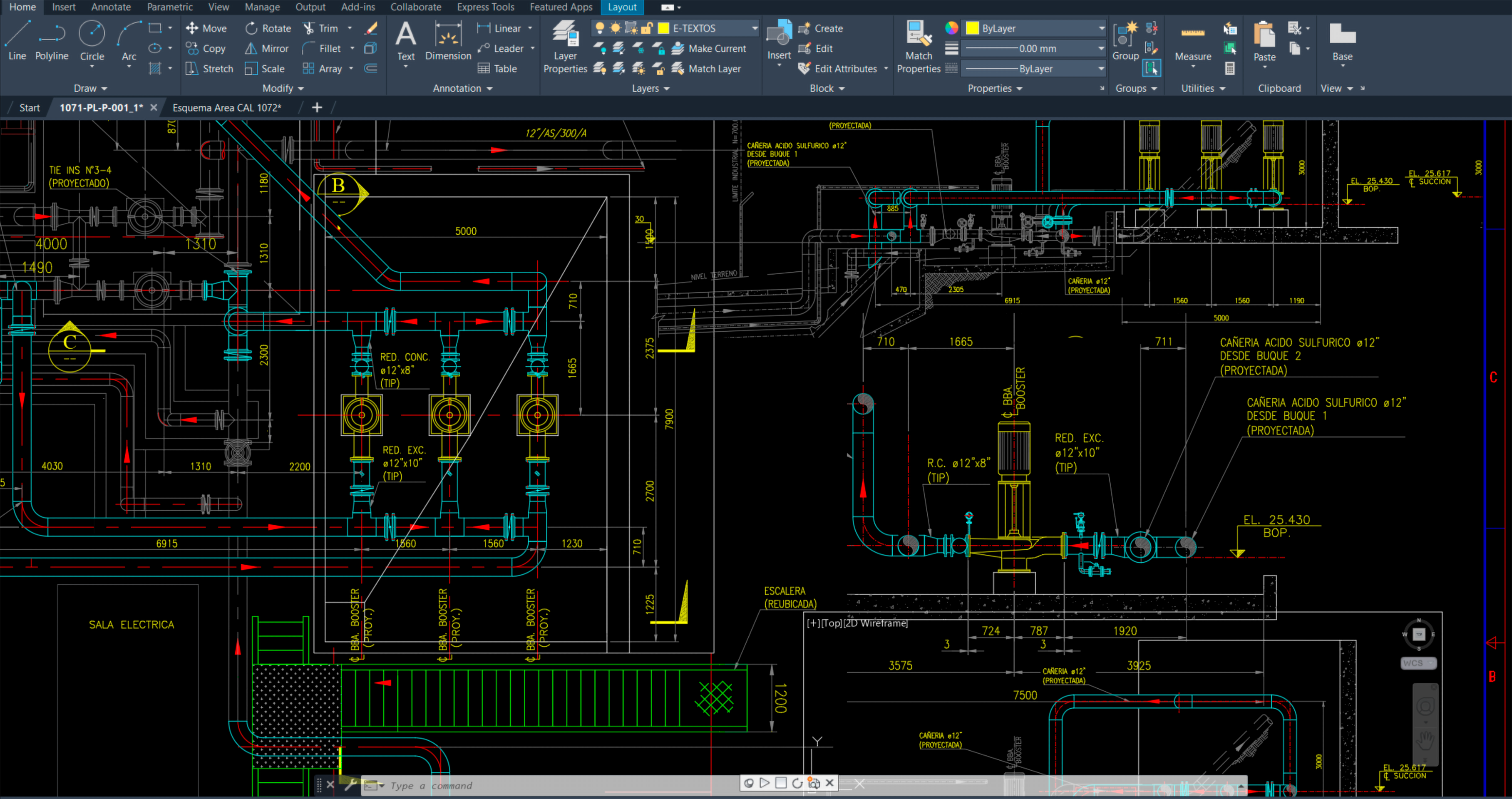Screen dimensions: 1512x799
Task: Click the Mirror tool icon
Action: point(251,49)
